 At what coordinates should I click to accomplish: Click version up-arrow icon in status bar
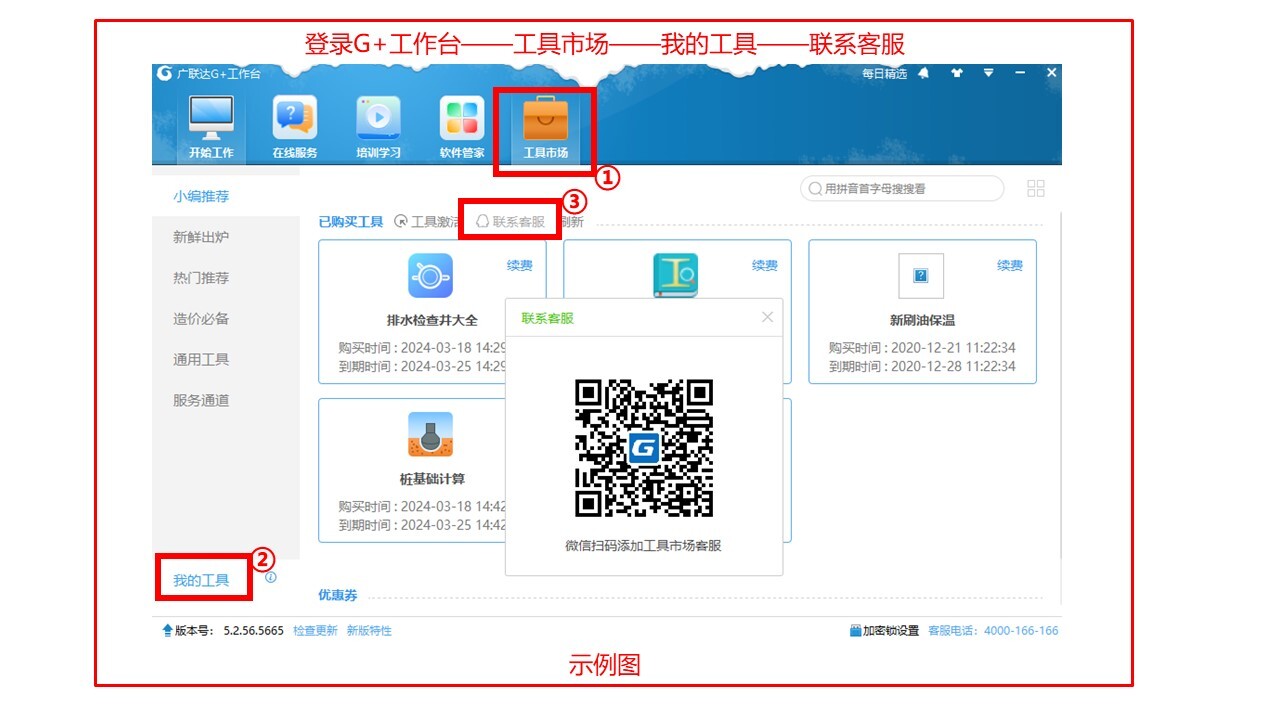tap(167, 631)
